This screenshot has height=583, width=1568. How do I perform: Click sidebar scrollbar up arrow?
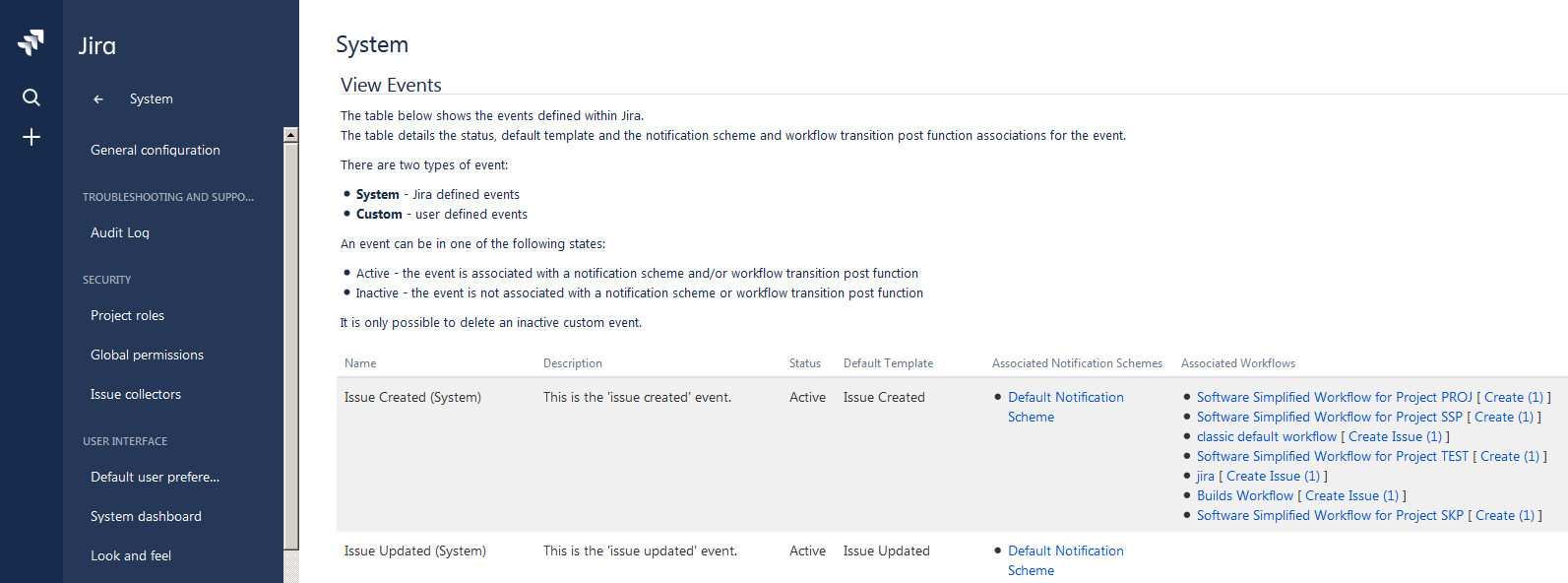point(290,135)
